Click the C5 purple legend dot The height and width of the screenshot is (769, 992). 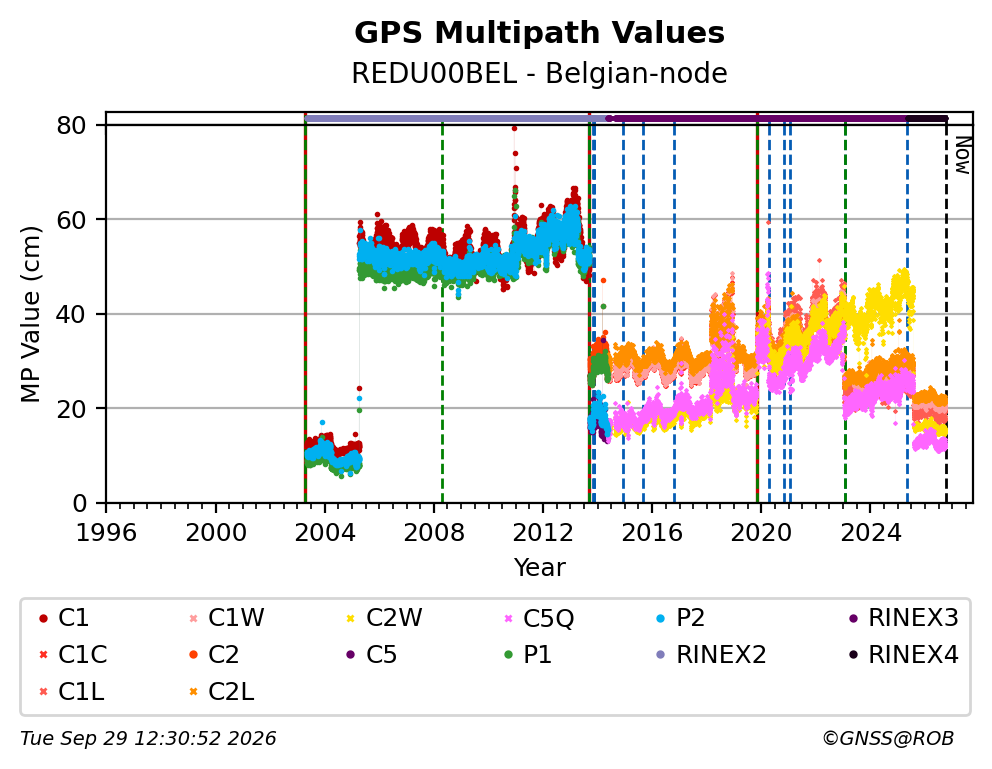350,655
